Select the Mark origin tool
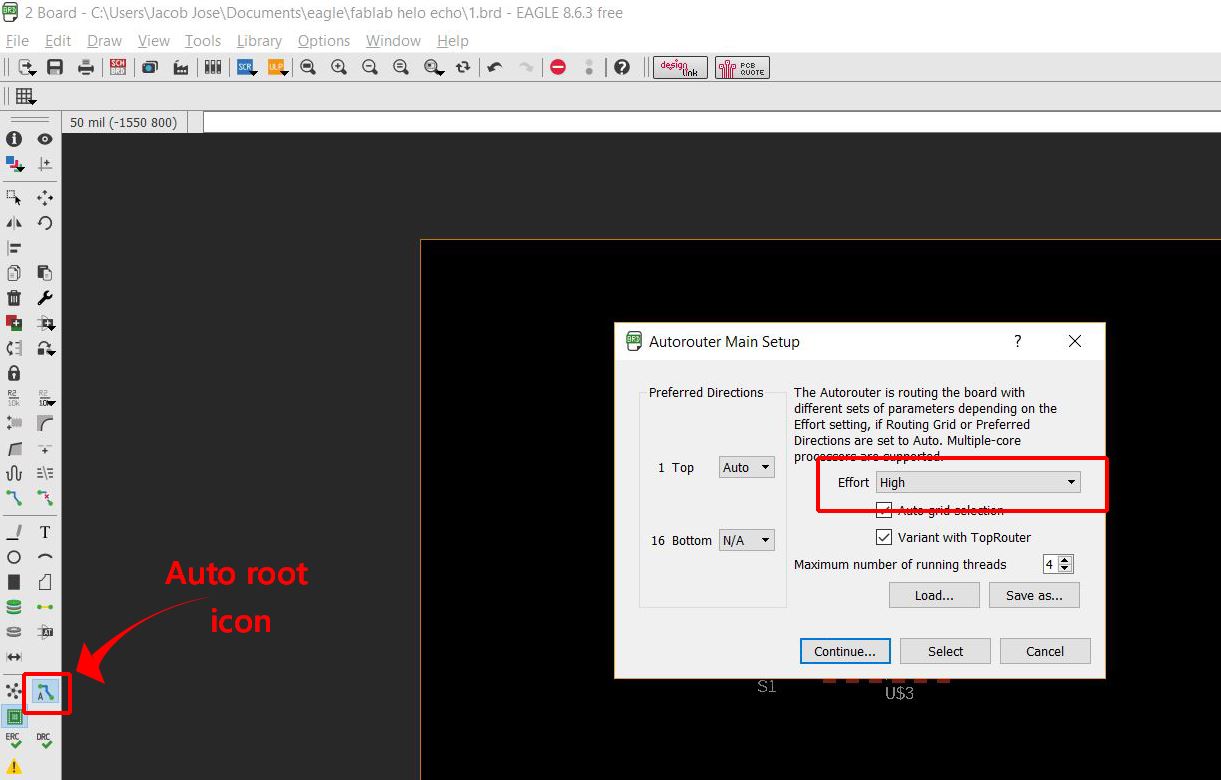This screenshot has height=780, width=1221. pos(45,164)
